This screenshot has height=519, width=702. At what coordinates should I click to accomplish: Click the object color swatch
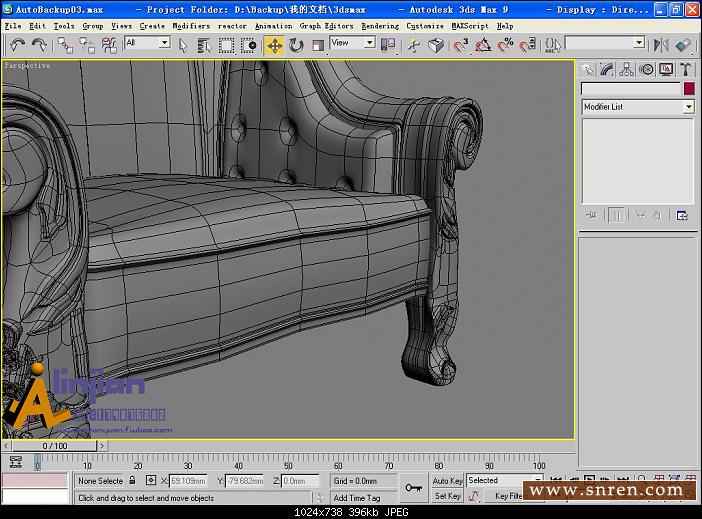coord(688,89)
